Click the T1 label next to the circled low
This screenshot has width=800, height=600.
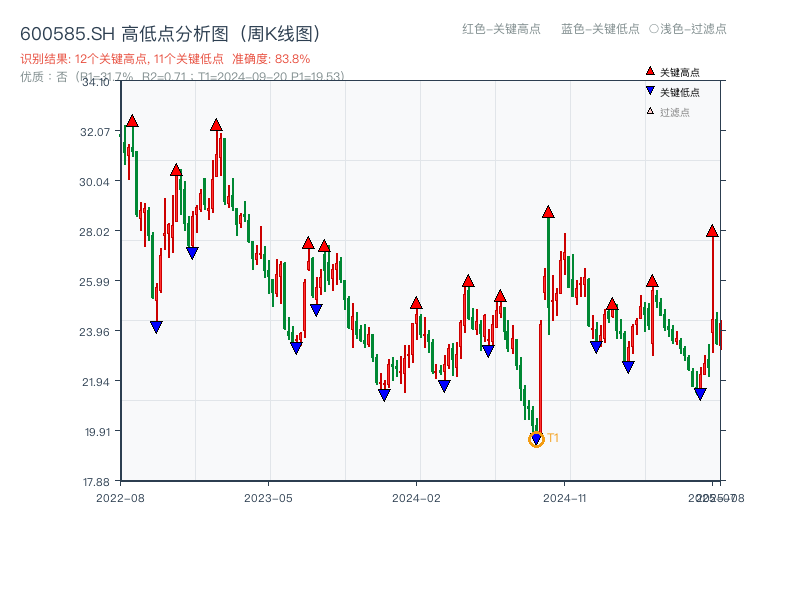pyautogui.click(x=552, y=437)
